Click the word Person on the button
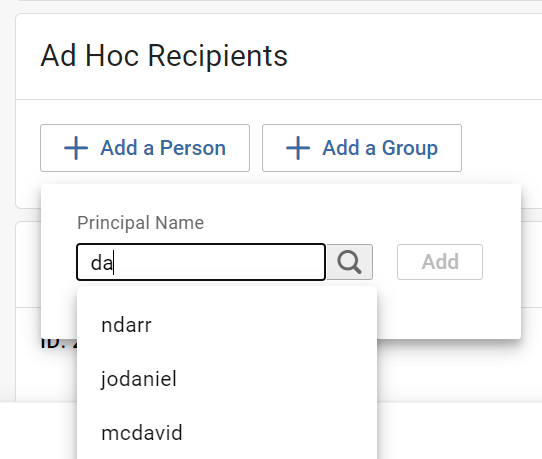 [x=193, y=148]
